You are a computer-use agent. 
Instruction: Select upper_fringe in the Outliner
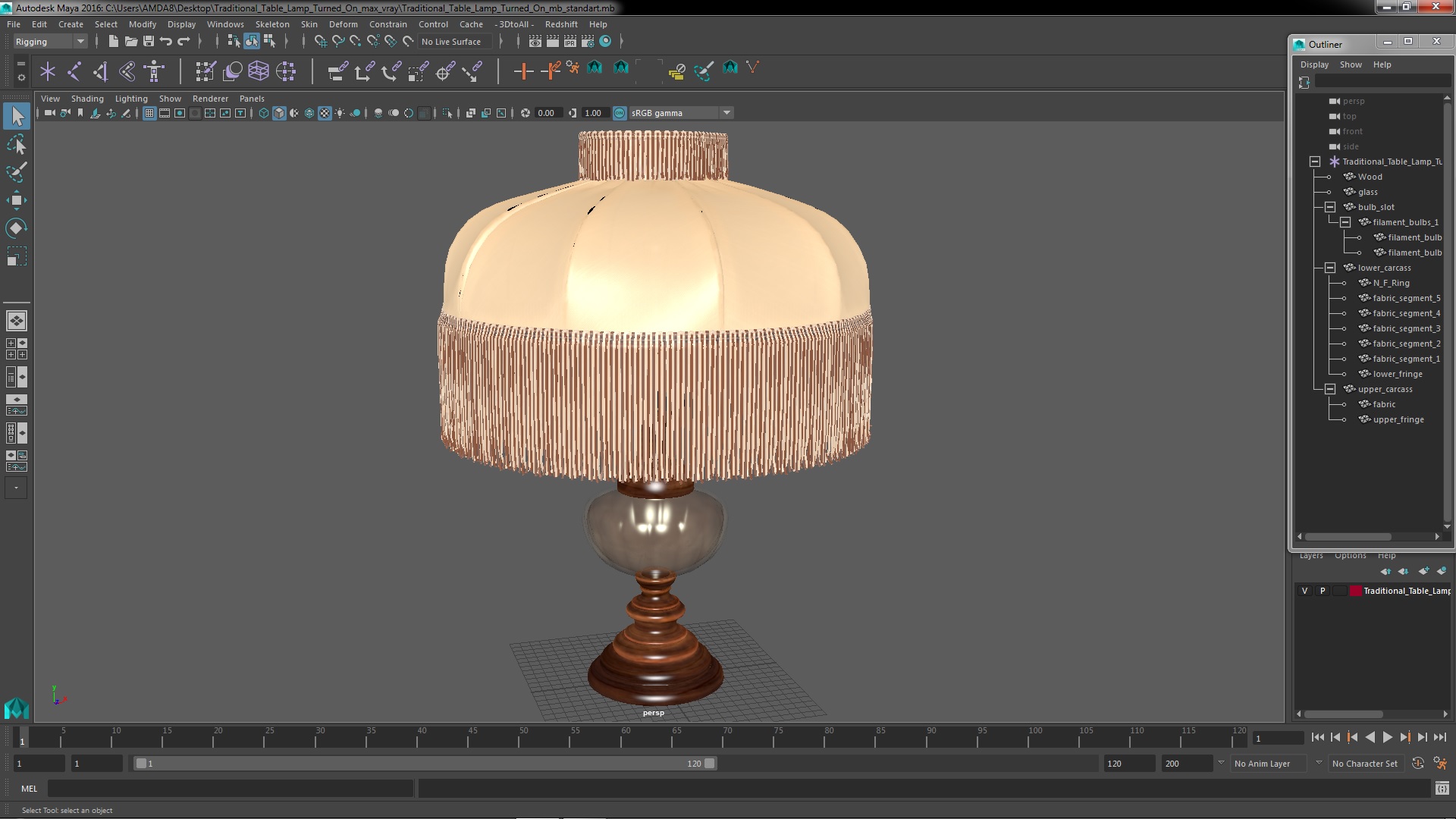coord(1398,419)
